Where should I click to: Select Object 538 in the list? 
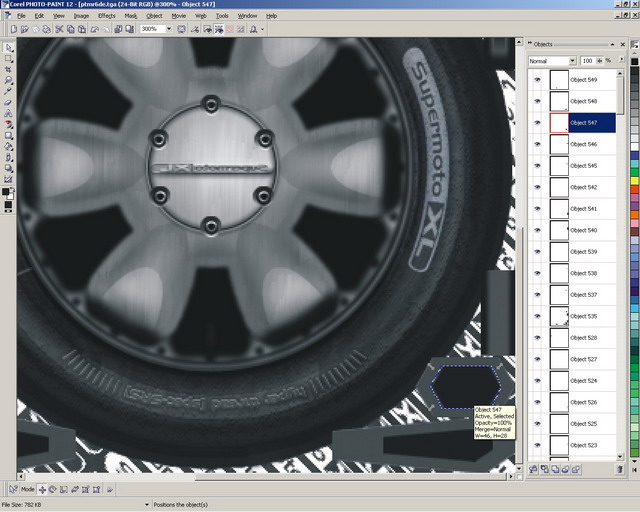583,273
